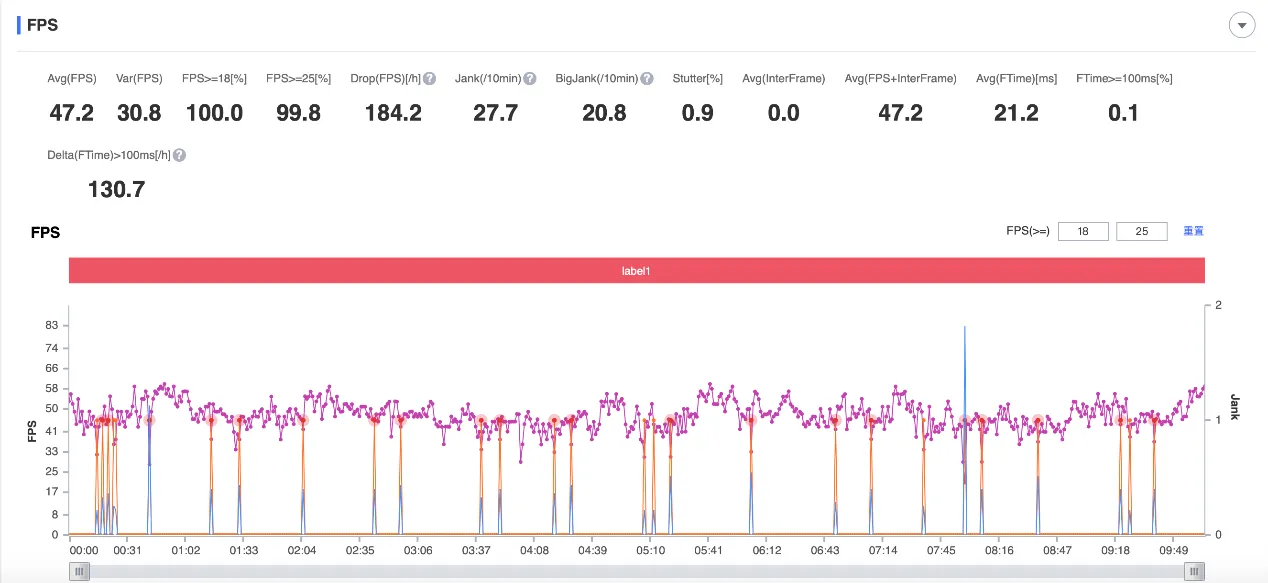Click the bold FPS chart title above label1
The image size is (1268, 583).
point(45,232)
